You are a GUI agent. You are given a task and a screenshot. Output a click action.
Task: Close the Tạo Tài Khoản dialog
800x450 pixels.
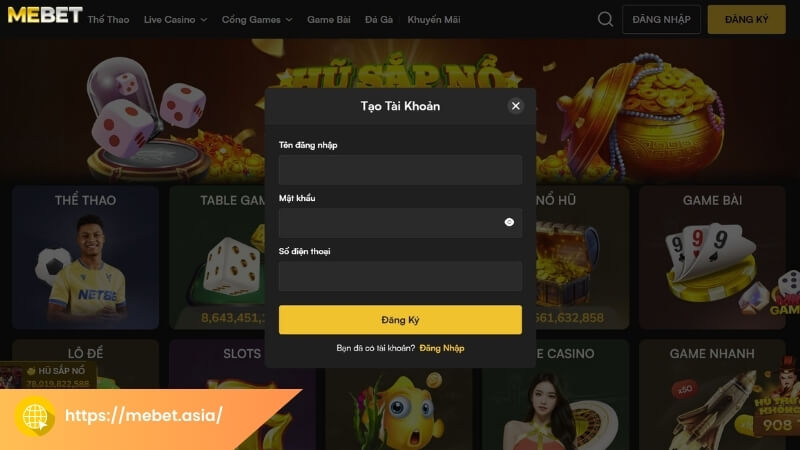coord(515,106)
